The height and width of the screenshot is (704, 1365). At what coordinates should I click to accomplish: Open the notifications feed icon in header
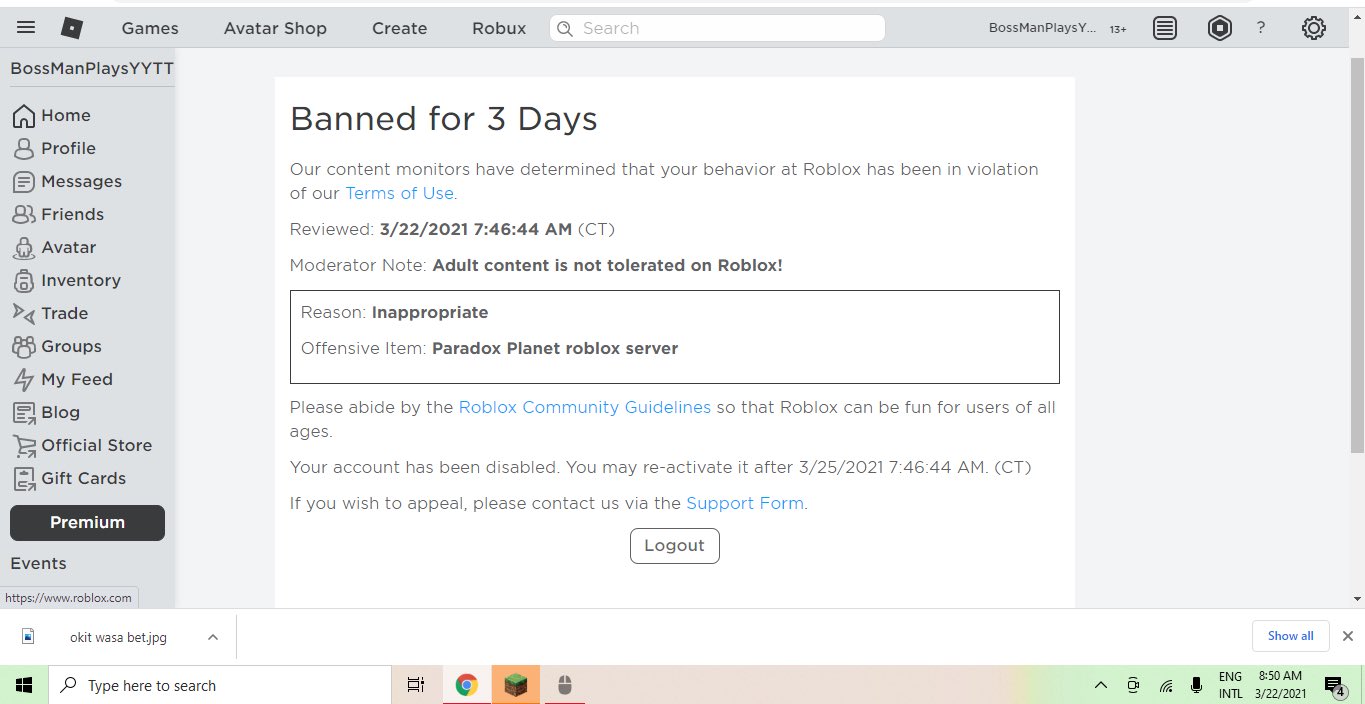[1165, 28]
